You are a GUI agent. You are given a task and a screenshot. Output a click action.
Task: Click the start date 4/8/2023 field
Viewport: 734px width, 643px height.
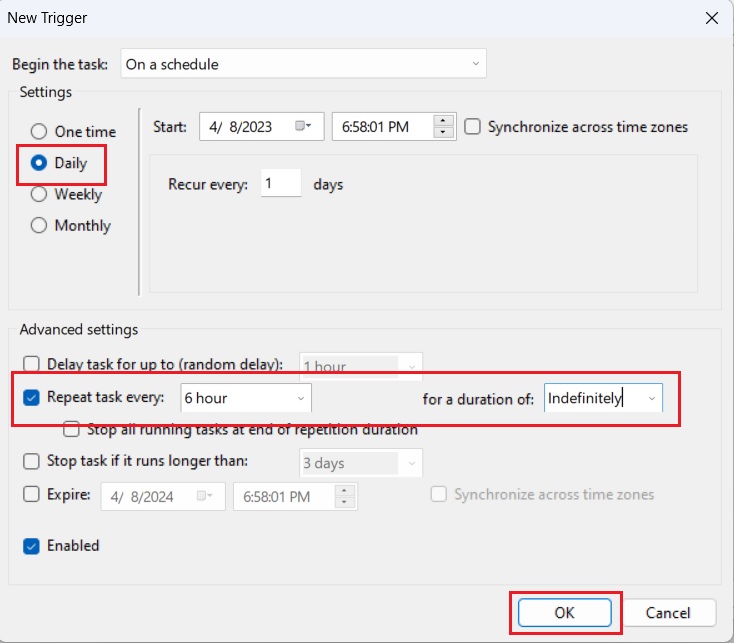[x=261, y=126]
